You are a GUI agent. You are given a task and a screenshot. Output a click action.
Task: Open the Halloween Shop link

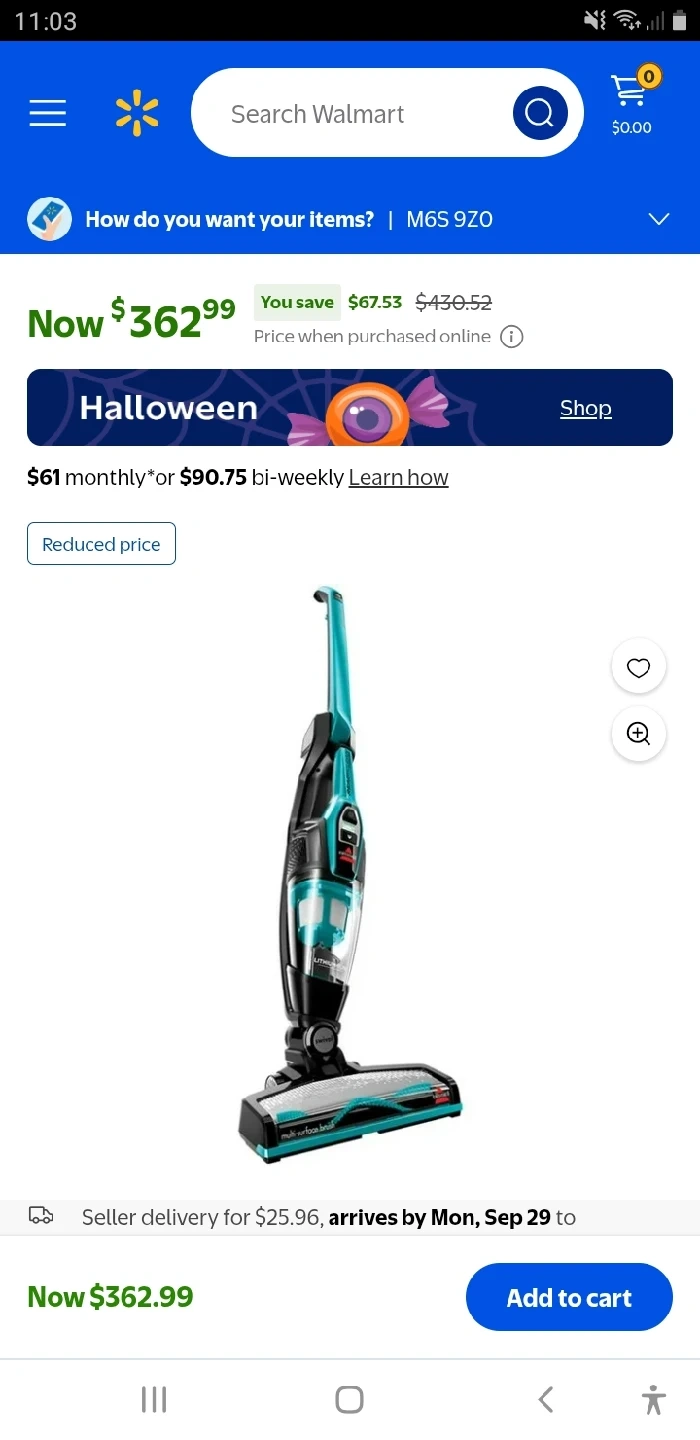click(x=585, y=408)
